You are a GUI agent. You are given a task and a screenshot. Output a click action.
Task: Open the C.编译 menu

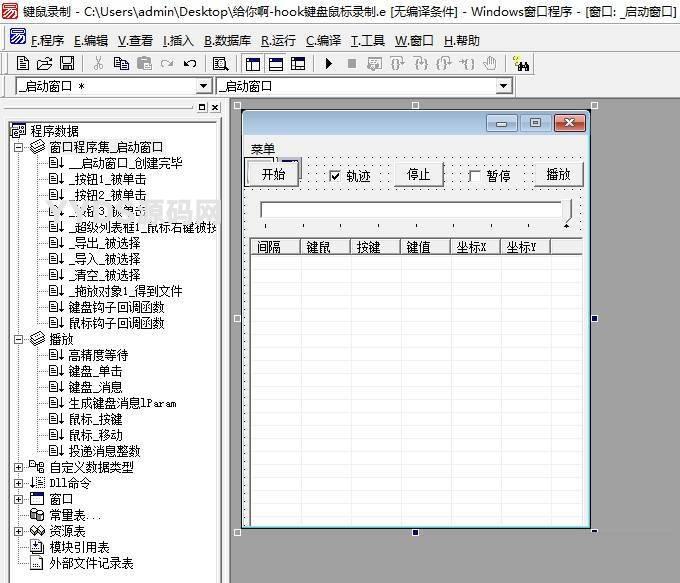[x=323, y=41]
